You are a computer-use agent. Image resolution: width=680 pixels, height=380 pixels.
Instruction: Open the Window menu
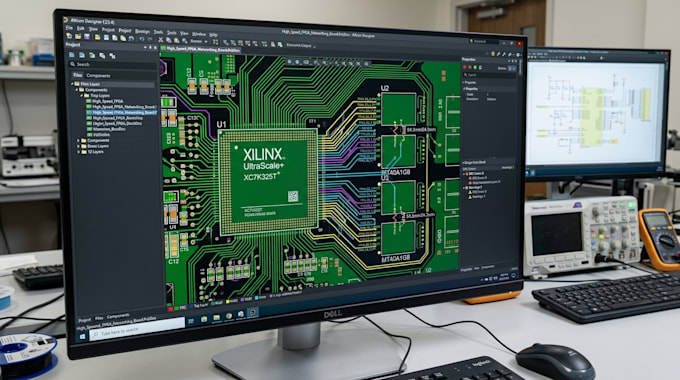coord(199,34)
